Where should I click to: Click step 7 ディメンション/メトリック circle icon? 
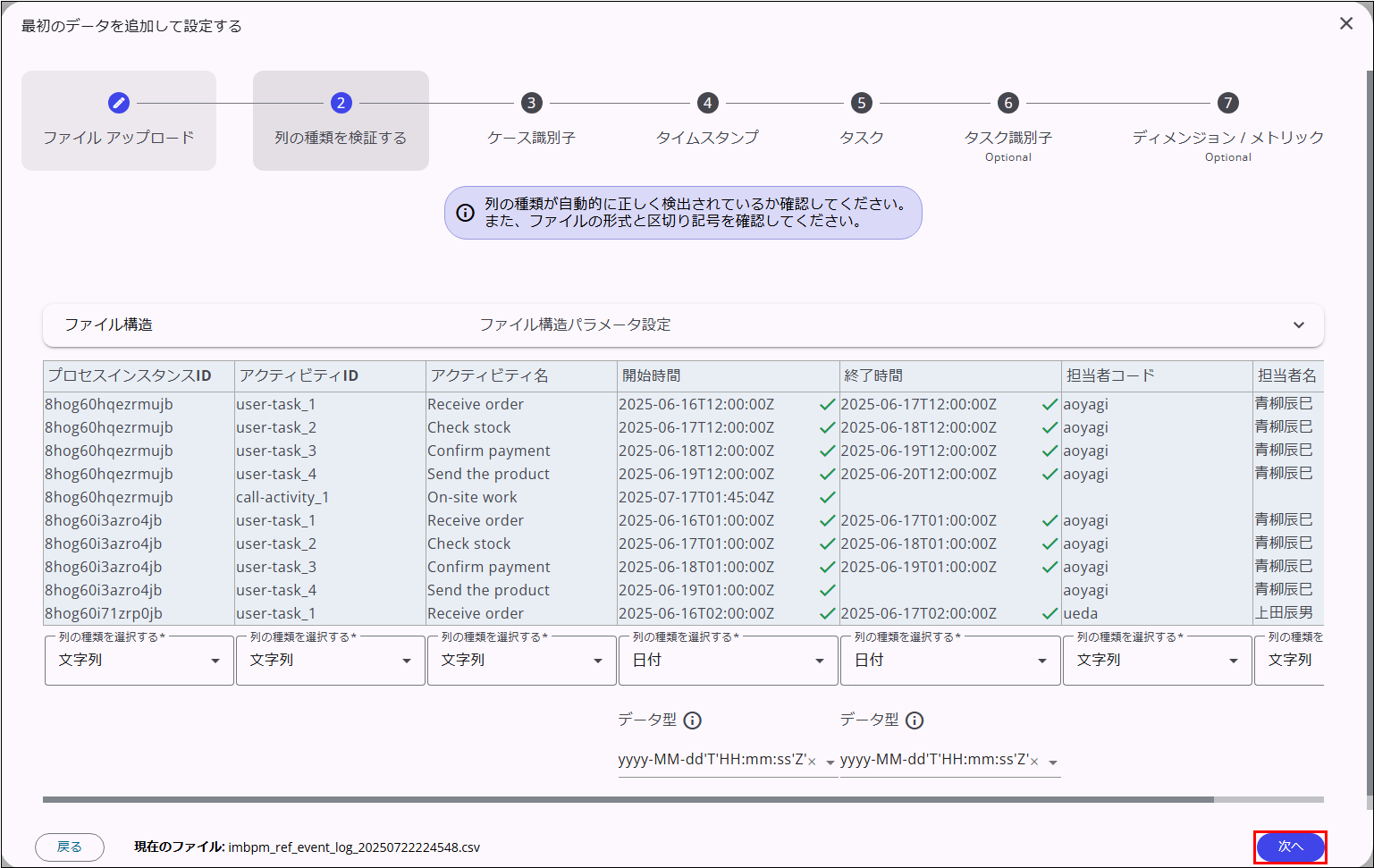pyautogui.click(x=1227, y=103)
